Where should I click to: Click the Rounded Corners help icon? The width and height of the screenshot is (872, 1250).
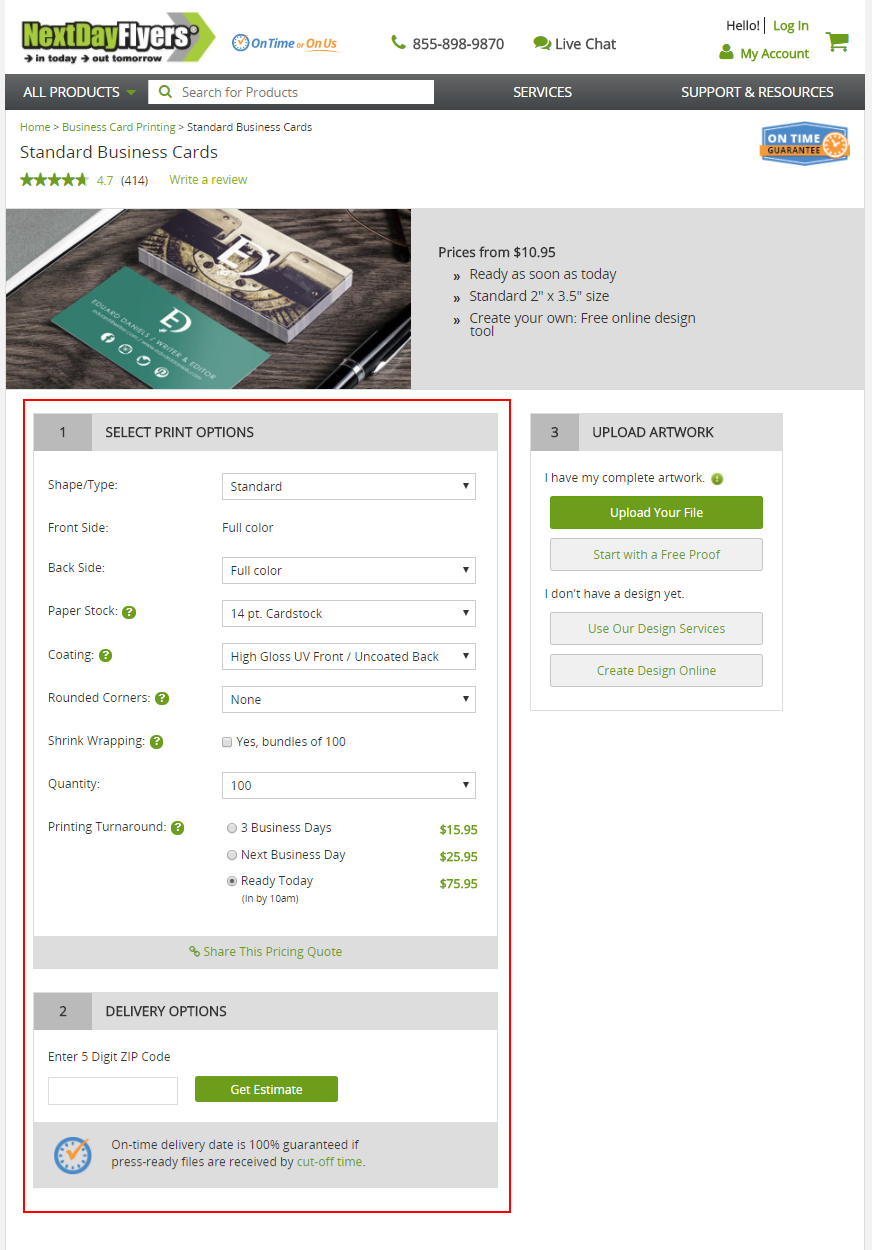[x=162, y=699]
